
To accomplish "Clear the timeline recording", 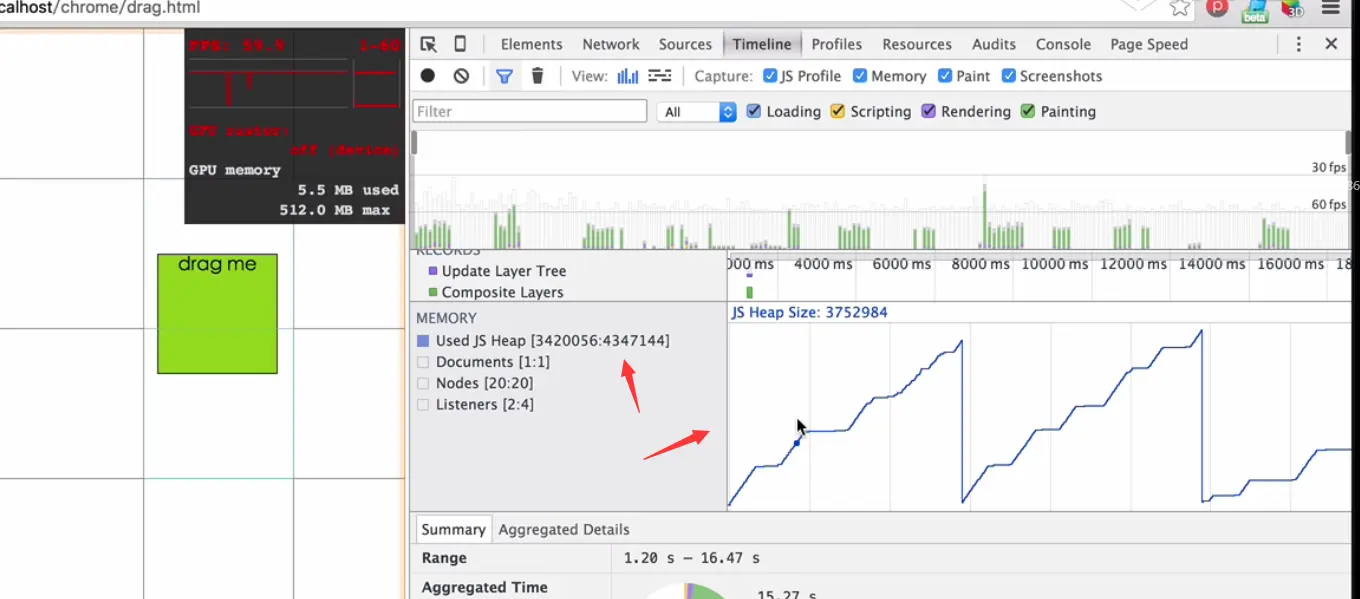I will point(461,76).
